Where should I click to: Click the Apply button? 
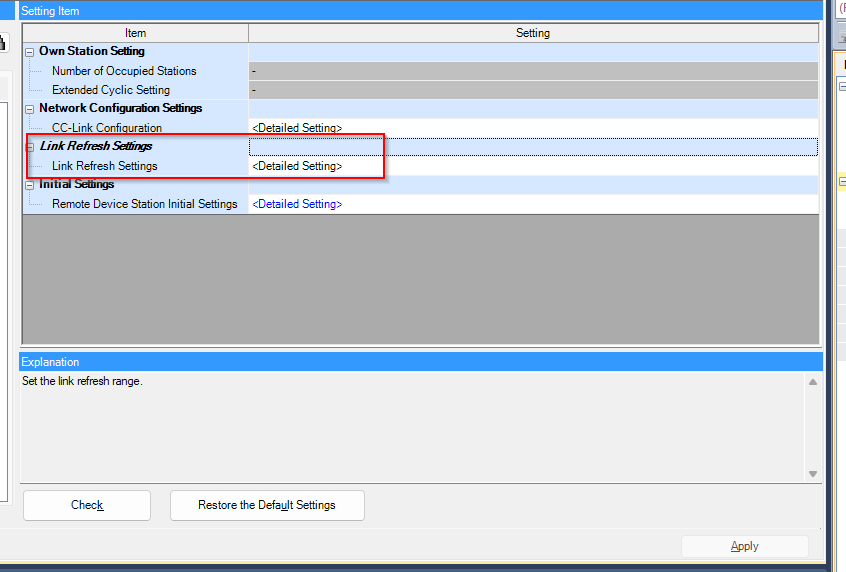point(745,546)
